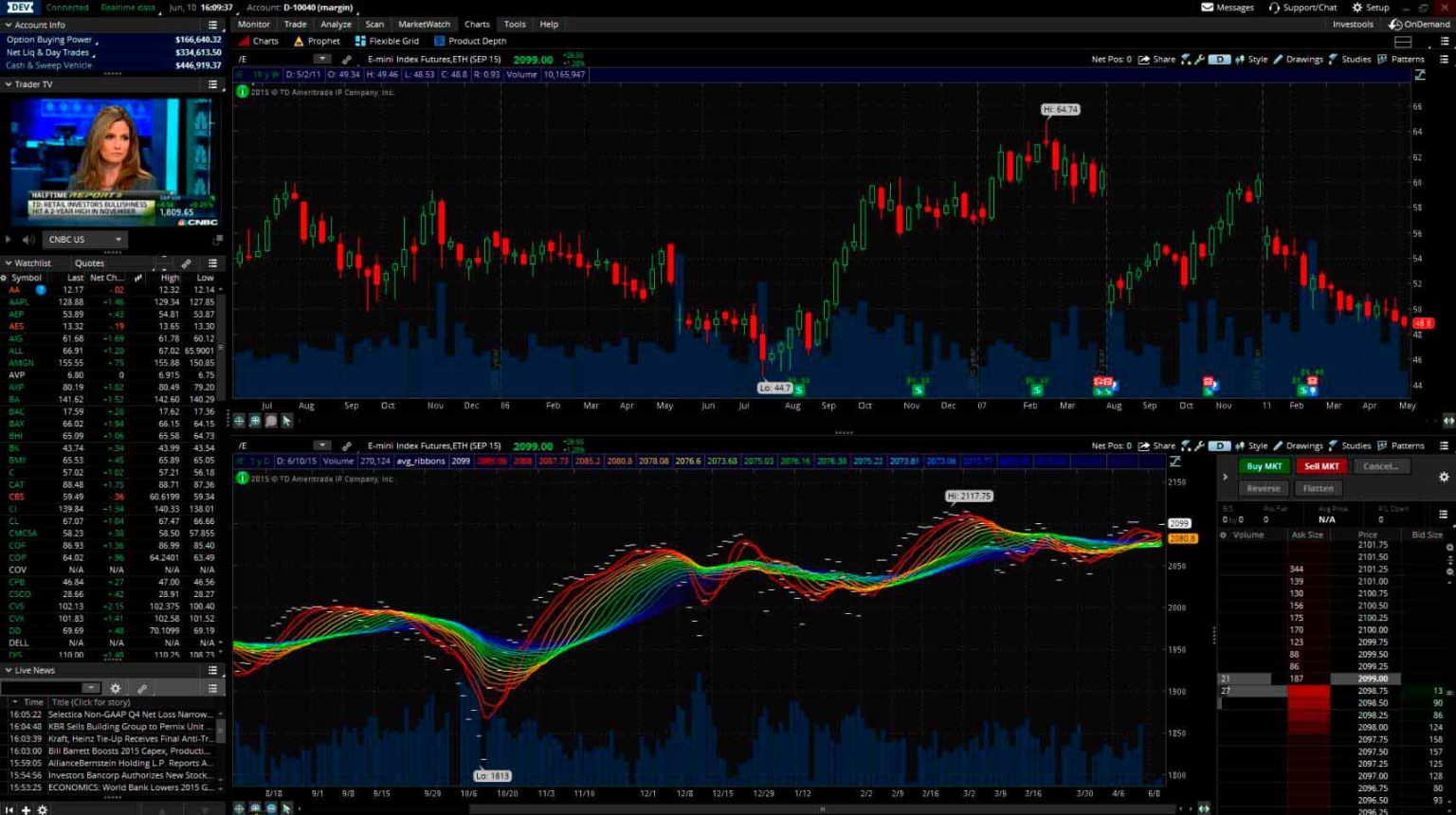The width and height of the screenshot is (1456, 815).
Task: Open the Setup gear menu
Action: 1370,8
